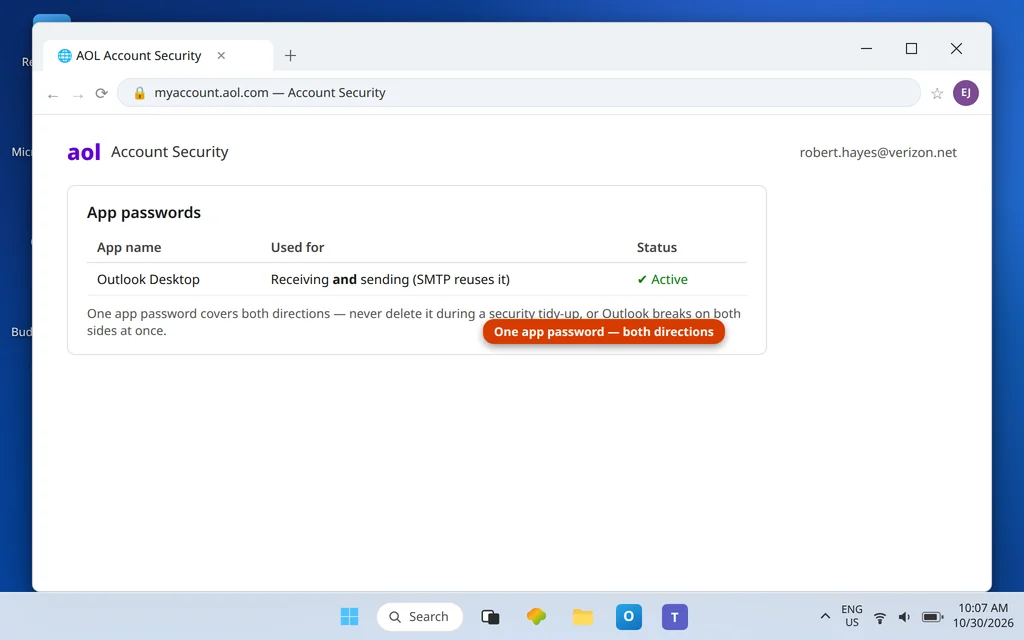Click the note about one app password
Screen dimensions: 1024x640
click(x=414, y=322)
